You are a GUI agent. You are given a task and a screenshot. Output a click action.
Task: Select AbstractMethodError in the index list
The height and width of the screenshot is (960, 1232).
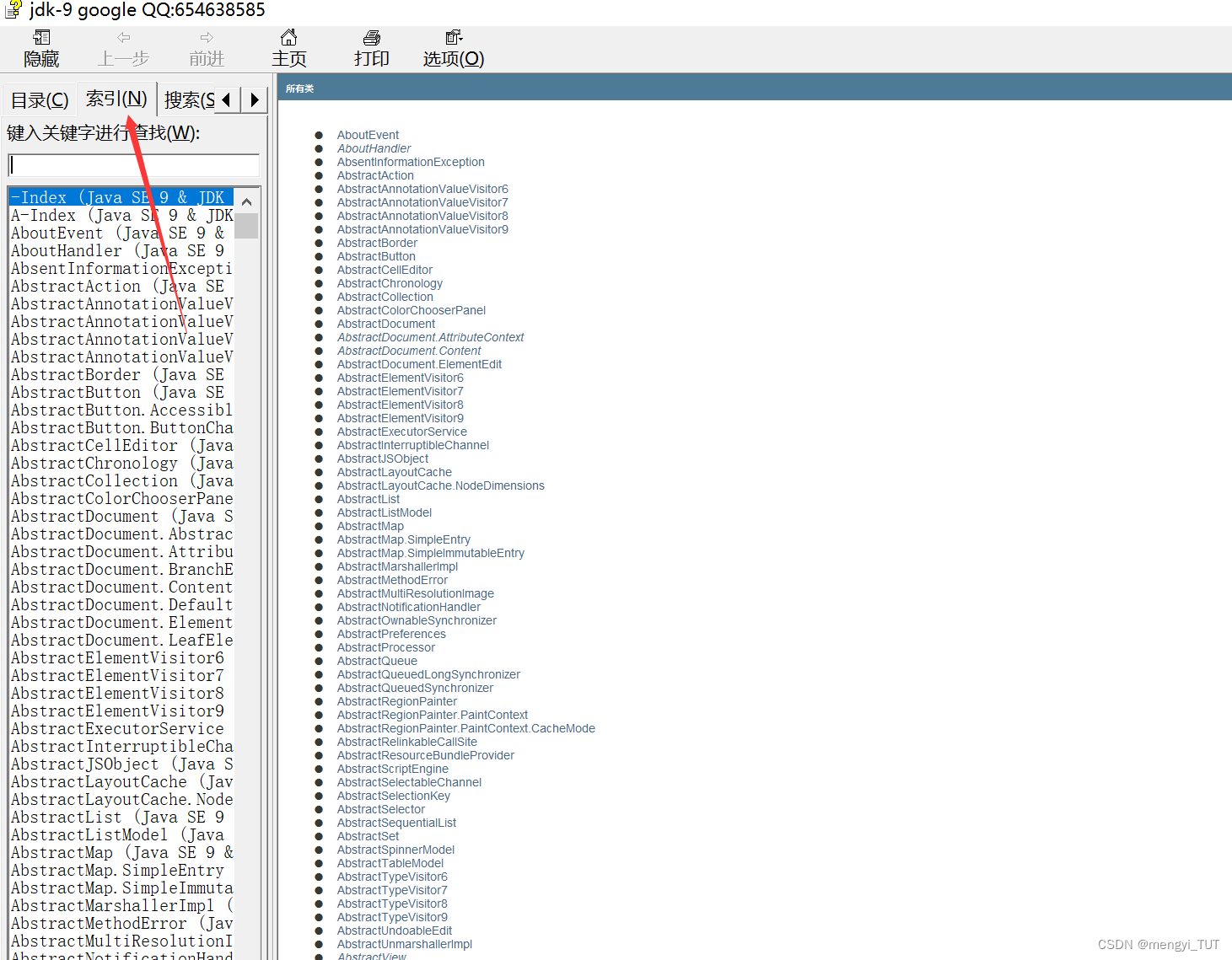point(121,923)
